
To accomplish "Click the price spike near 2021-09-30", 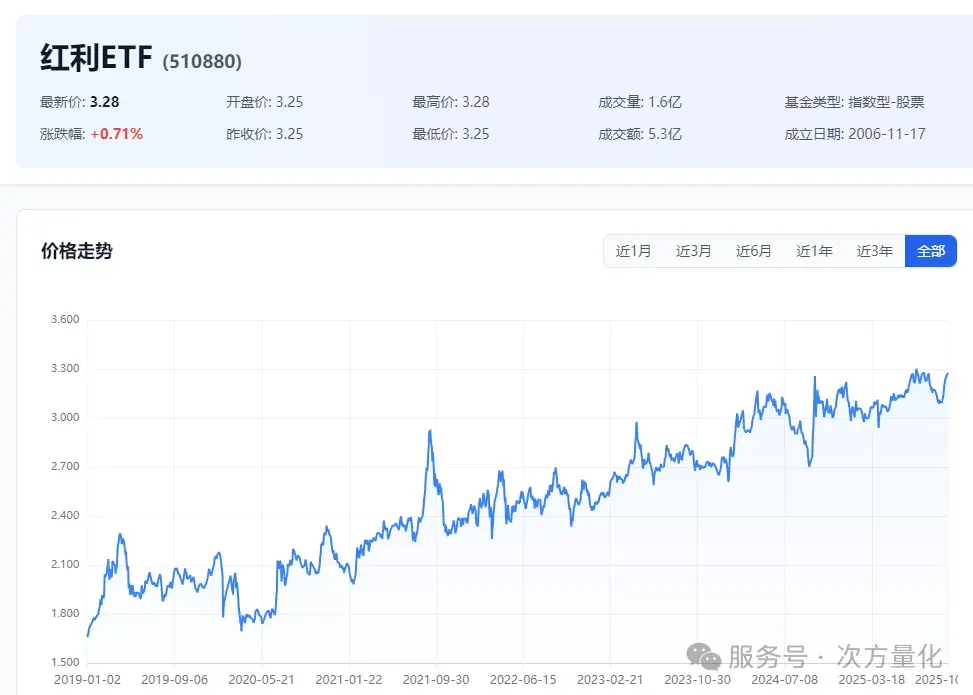I will coord(429,432).
